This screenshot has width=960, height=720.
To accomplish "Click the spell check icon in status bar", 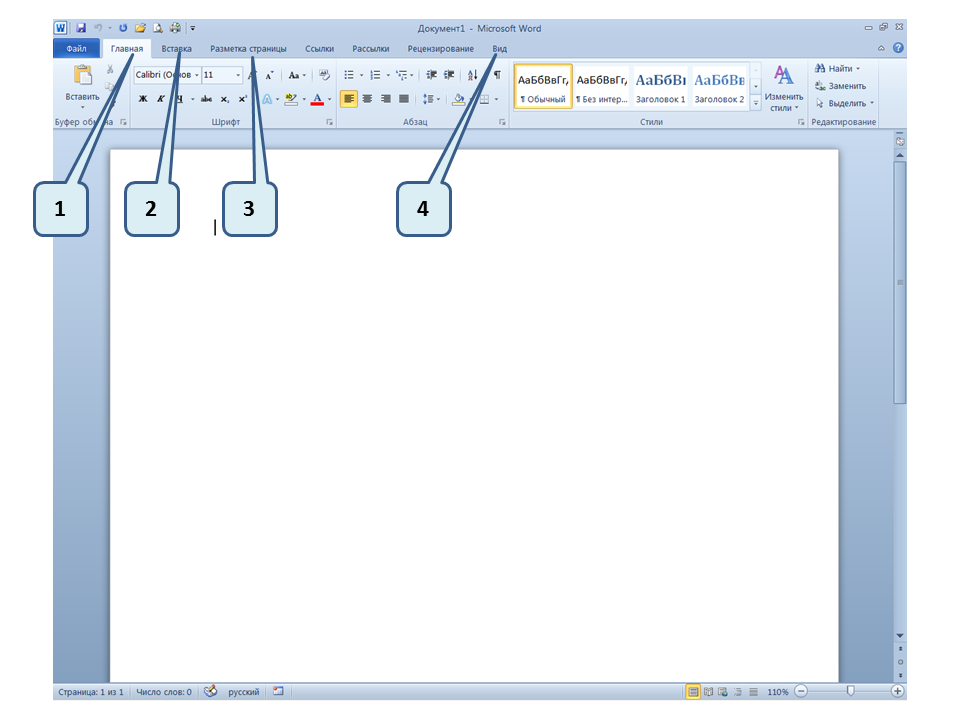I will click(210, 691).
